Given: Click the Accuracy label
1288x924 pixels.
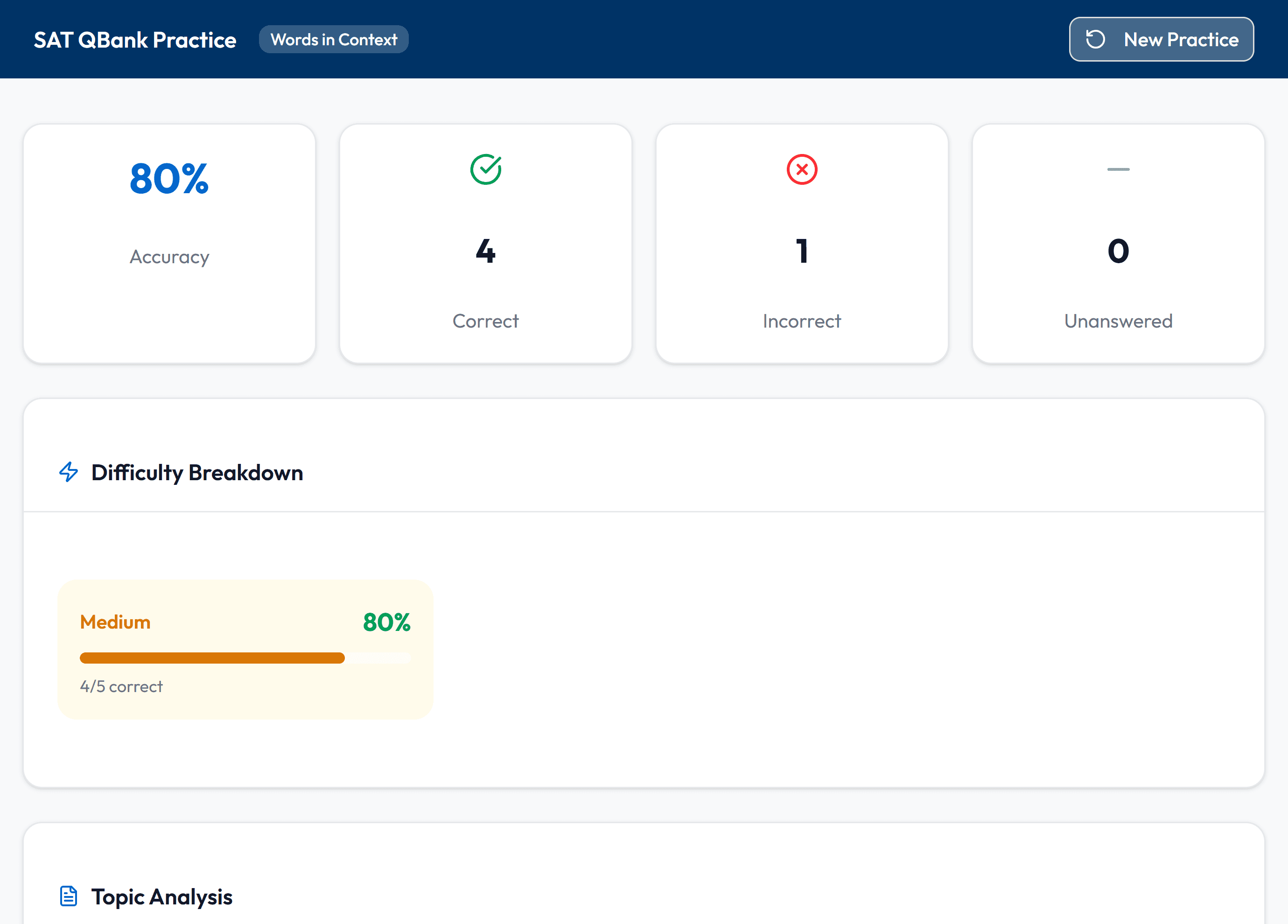Looking at the screenshot, I should [x=169, y=257].
